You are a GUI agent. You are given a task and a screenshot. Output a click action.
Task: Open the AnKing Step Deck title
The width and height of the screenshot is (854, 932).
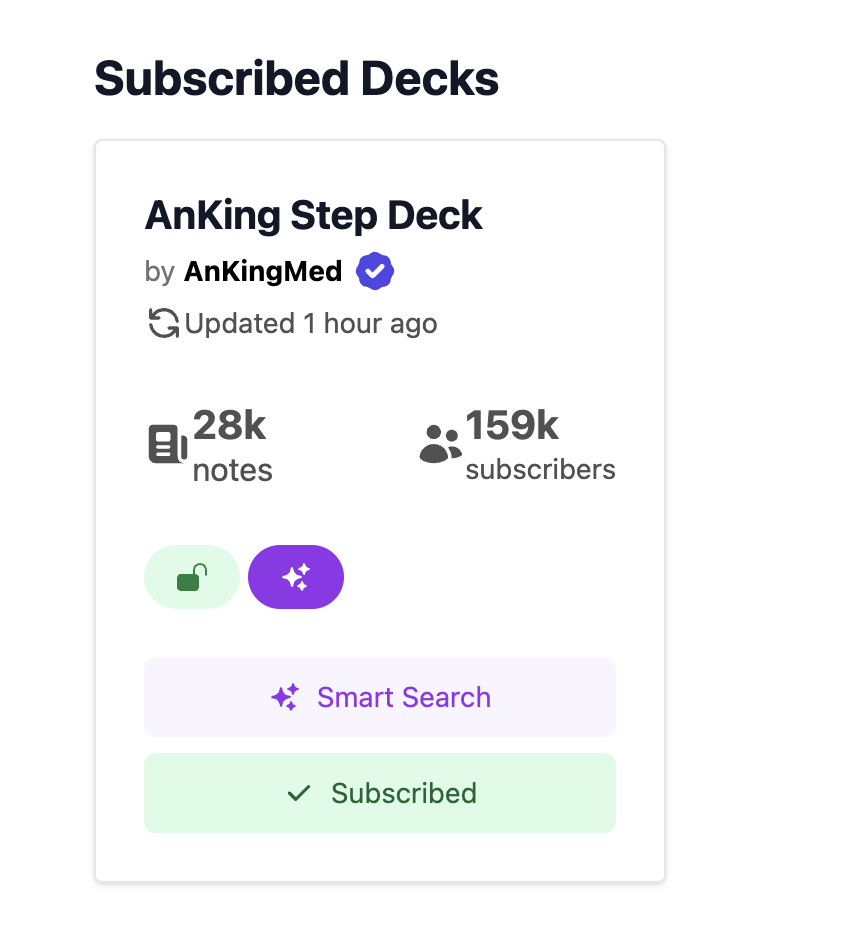pyautogui.click(x=314, y=215)
